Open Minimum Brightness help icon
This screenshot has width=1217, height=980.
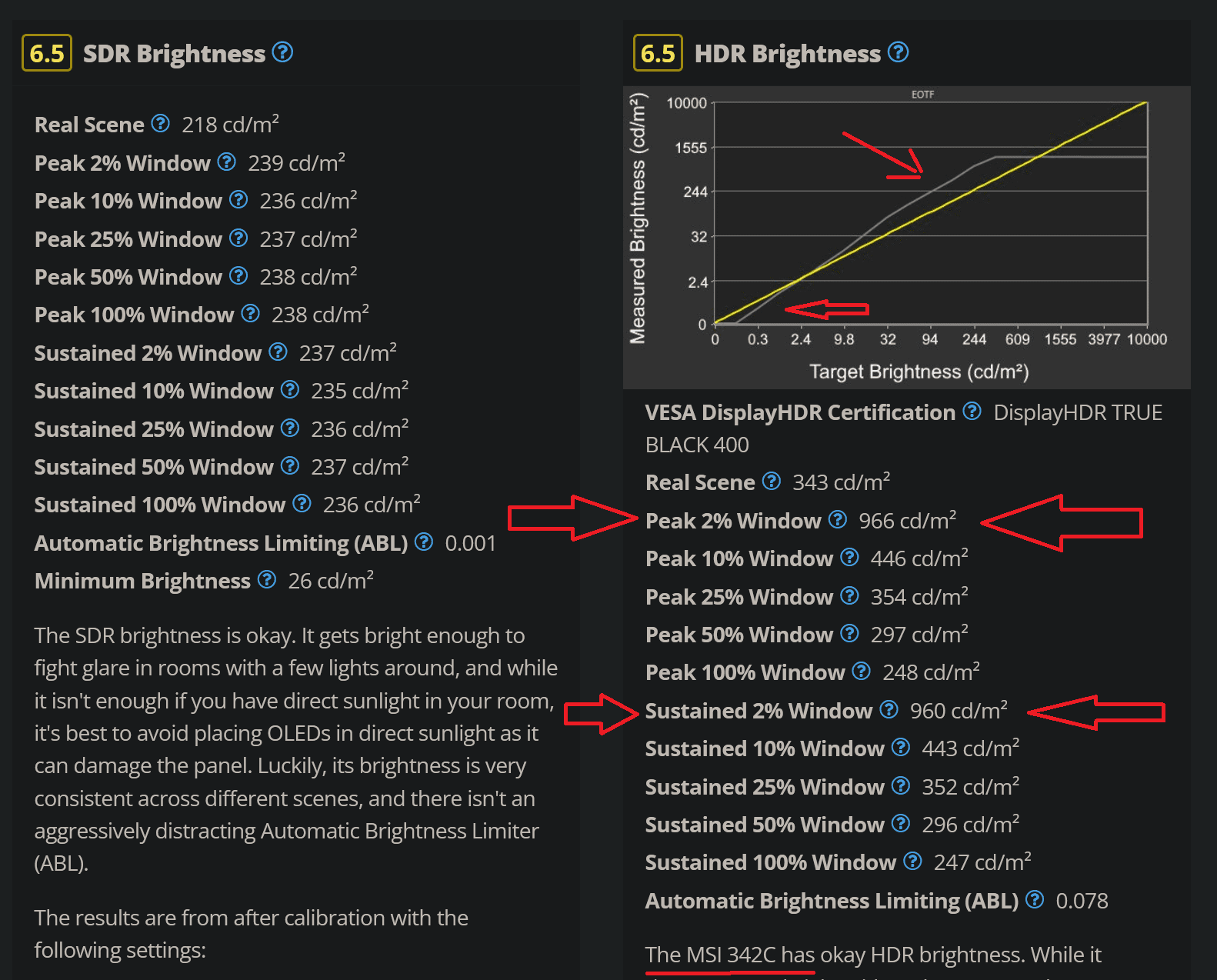[x=266, y=579]
